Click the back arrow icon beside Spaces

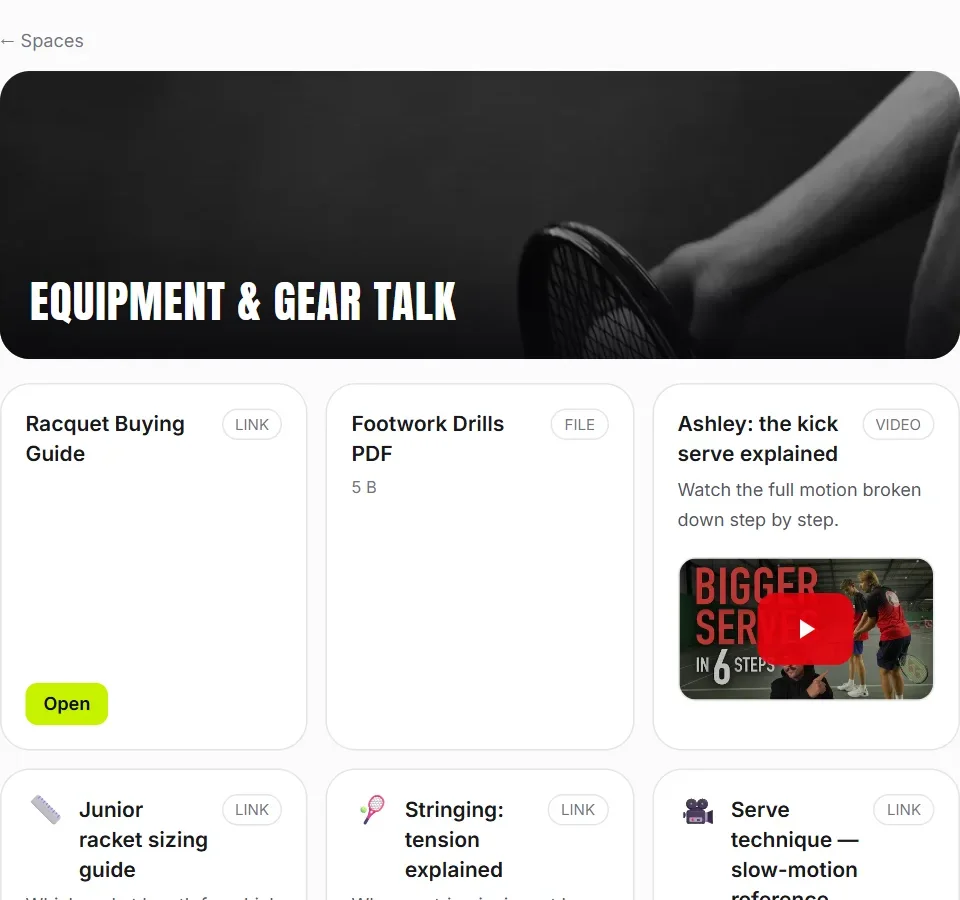click(7, 41)
